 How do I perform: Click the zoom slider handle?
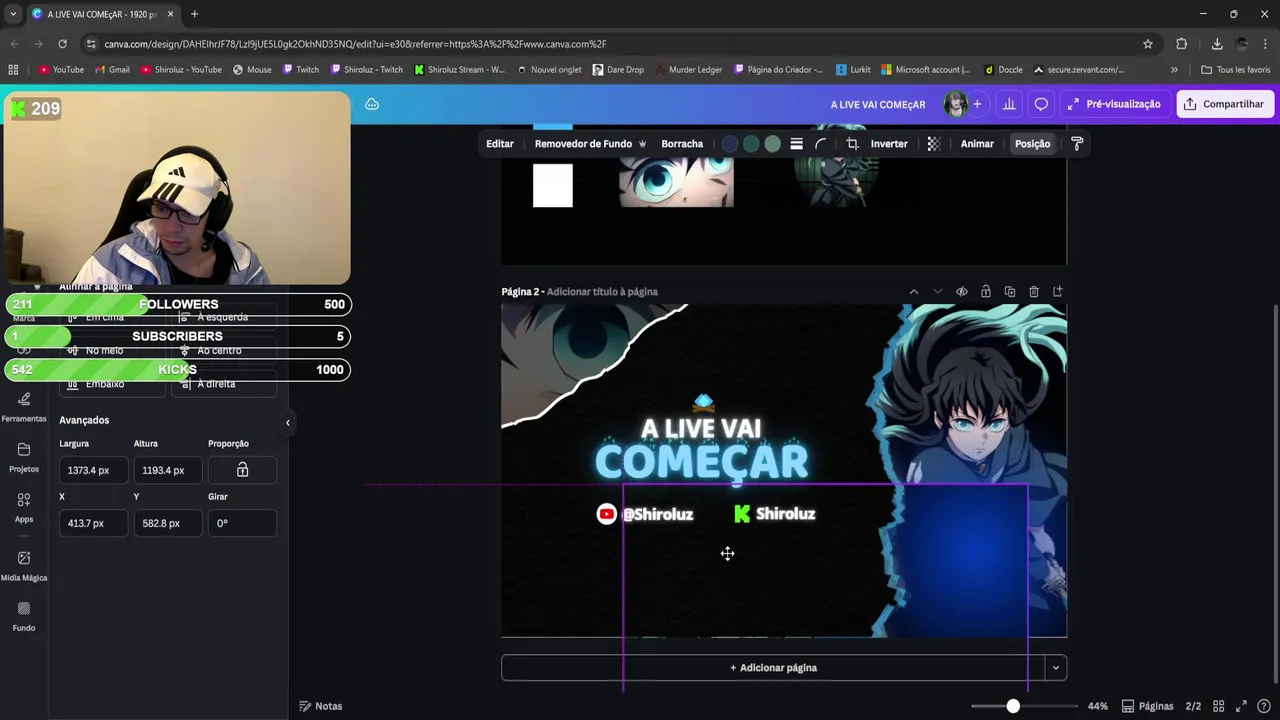[x=1013, y=706]
